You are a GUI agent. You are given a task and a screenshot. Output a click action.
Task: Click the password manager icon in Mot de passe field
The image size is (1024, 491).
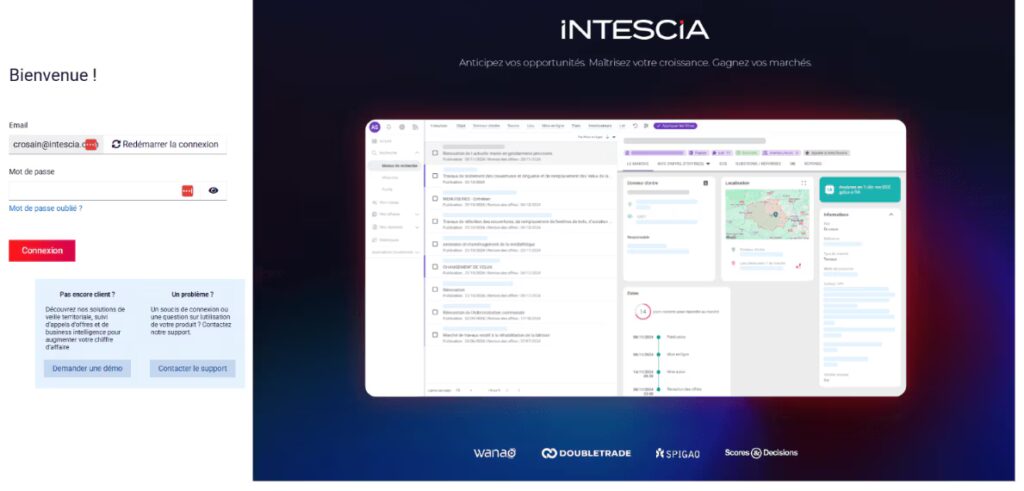187,190
